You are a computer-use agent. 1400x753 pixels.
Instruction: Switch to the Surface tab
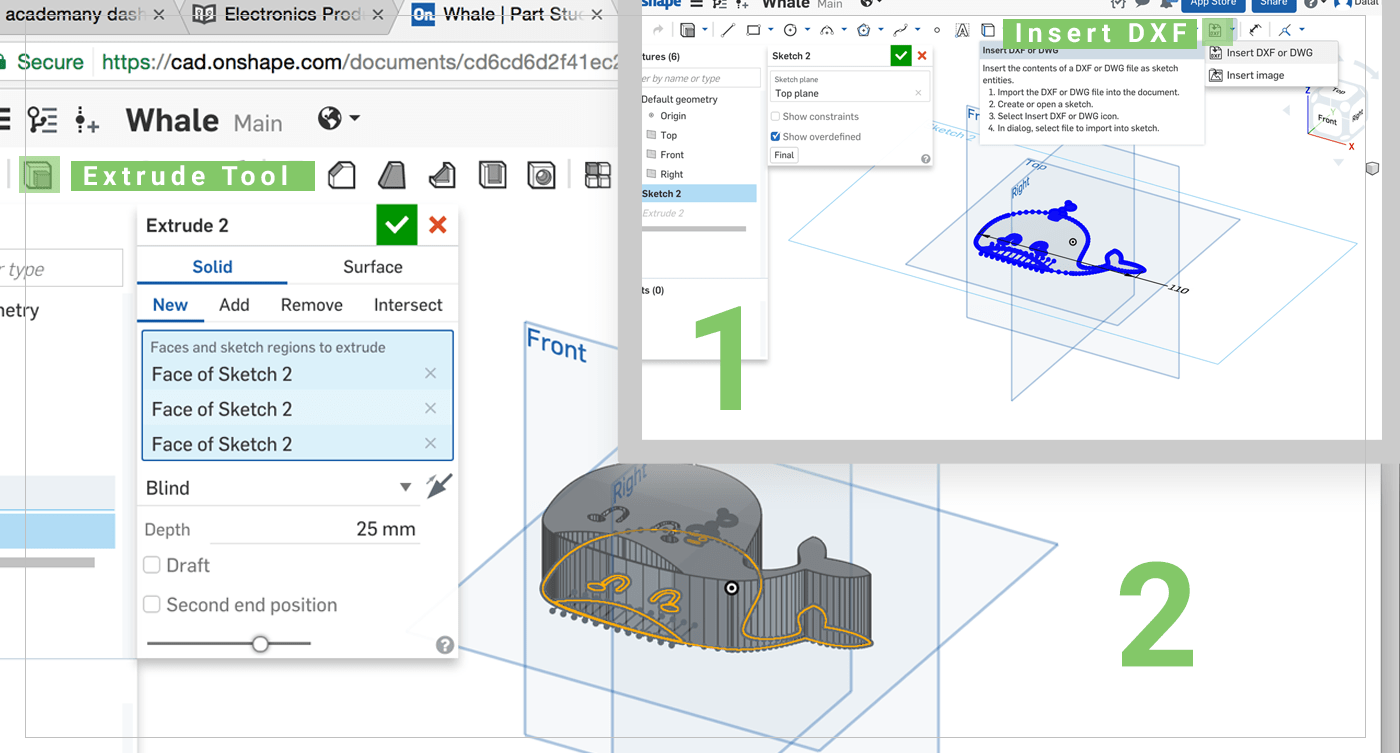(373, 267)
